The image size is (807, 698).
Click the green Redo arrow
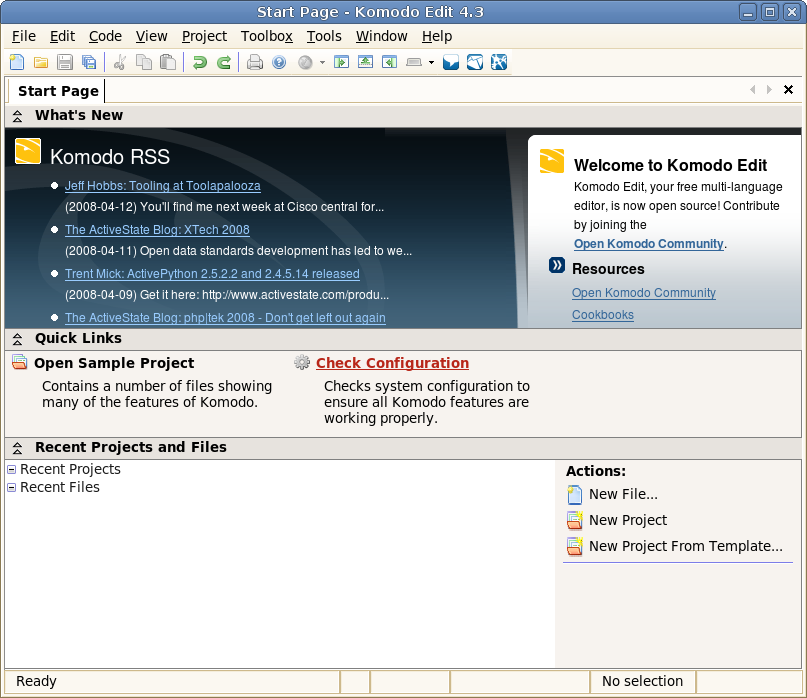click(223, 62)
